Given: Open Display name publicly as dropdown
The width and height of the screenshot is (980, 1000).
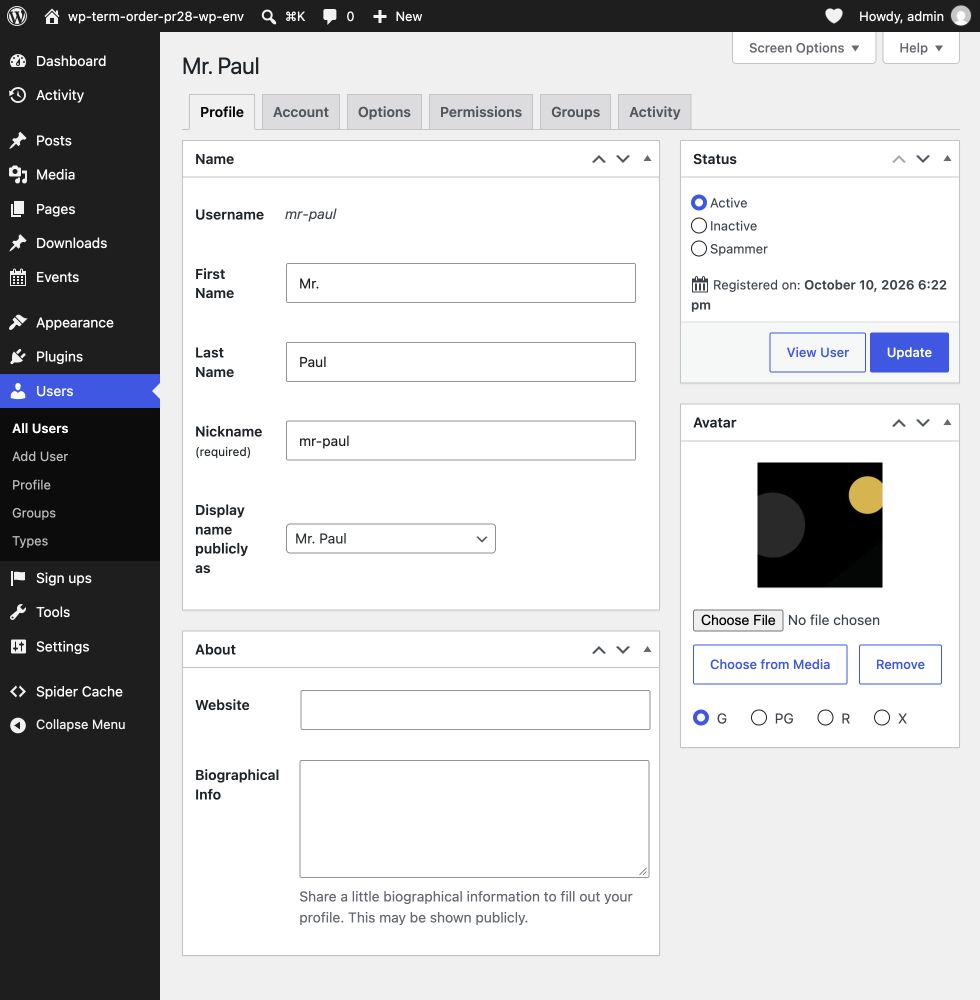Looking at the screenshot, I should tap(391, 539).
